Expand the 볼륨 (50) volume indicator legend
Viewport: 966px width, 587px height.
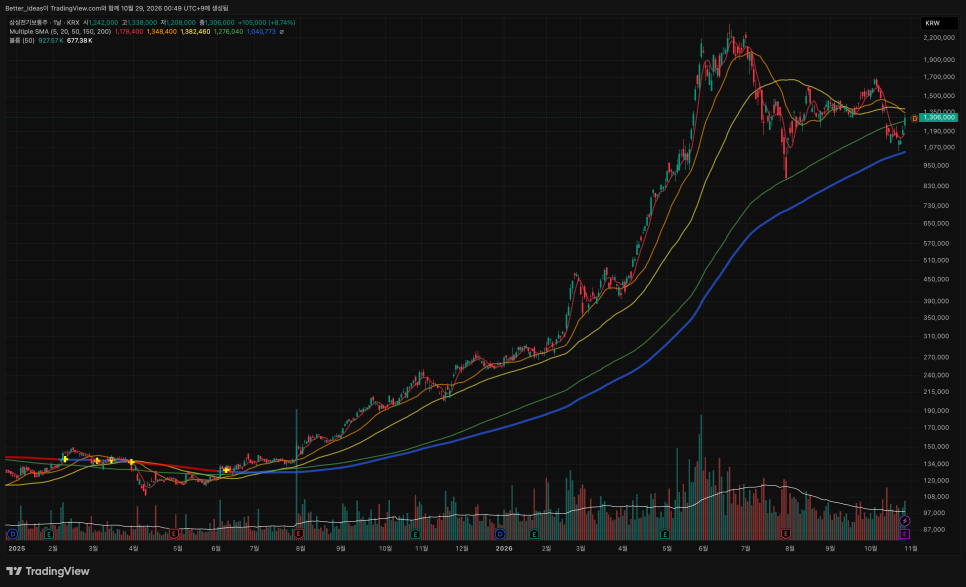click(x=22, y=41)
